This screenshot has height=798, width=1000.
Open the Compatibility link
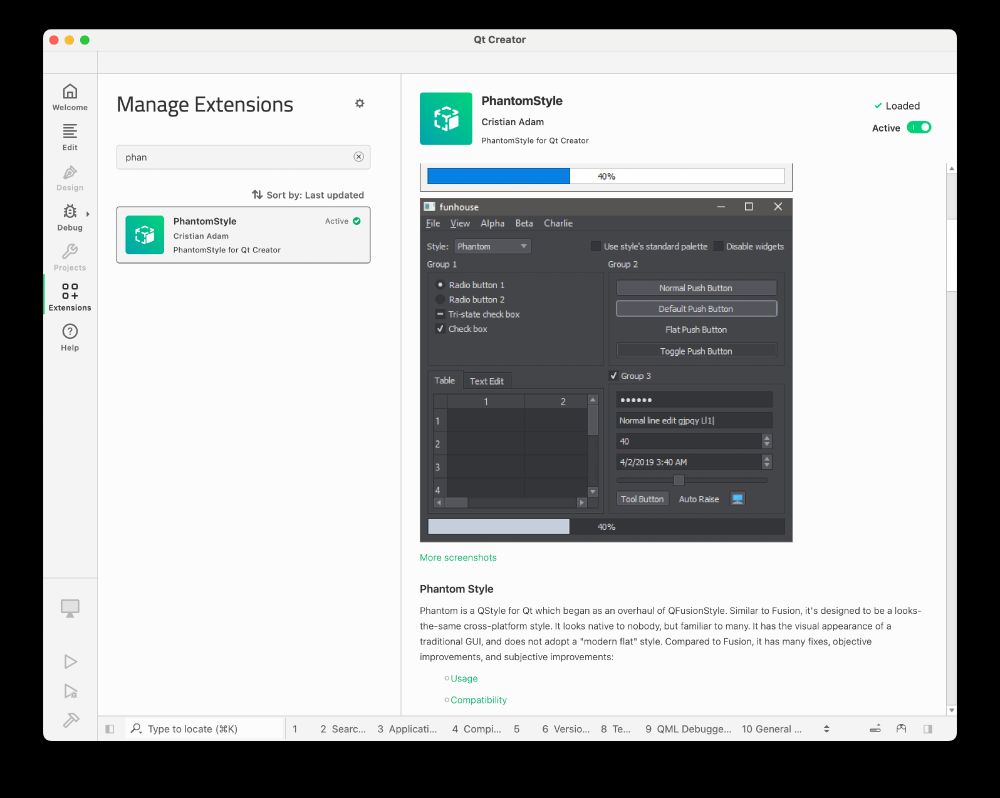[x=478, y=700]
